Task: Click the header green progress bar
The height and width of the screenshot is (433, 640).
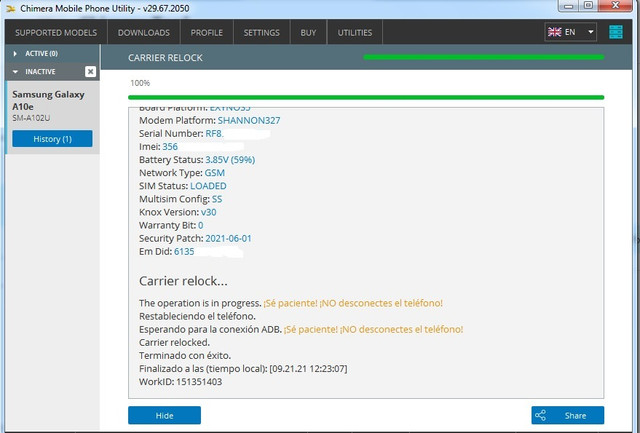Action: (x=484, y=57)
